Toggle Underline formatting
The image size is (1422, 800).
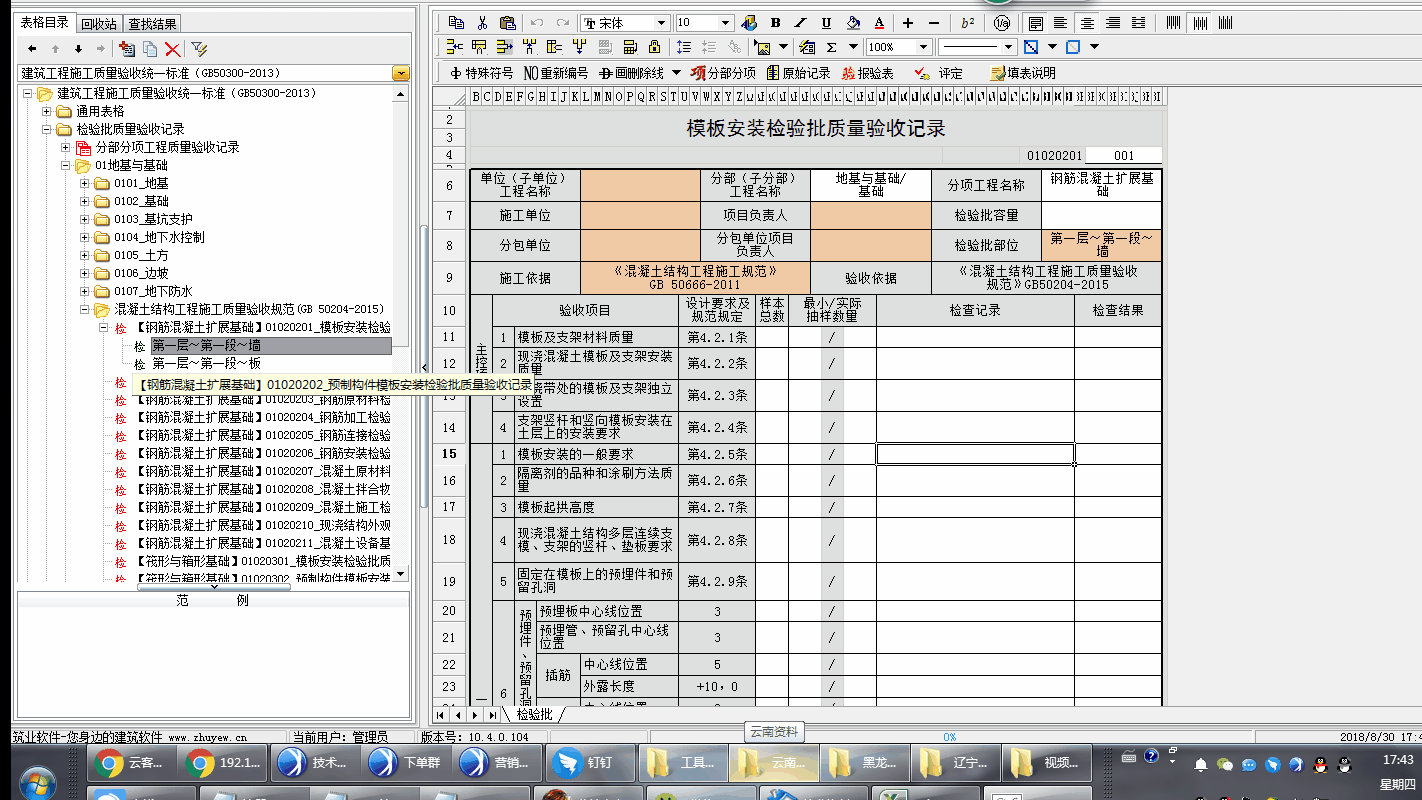[x=826, y=23]
